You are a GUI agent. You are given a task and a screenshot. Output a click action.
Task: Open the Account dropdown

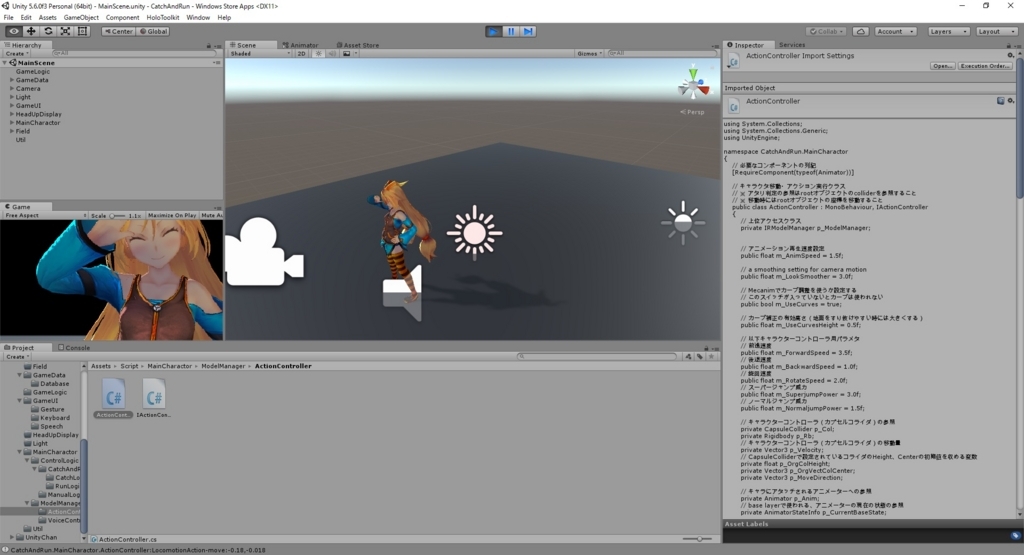(x=895, y=31)
